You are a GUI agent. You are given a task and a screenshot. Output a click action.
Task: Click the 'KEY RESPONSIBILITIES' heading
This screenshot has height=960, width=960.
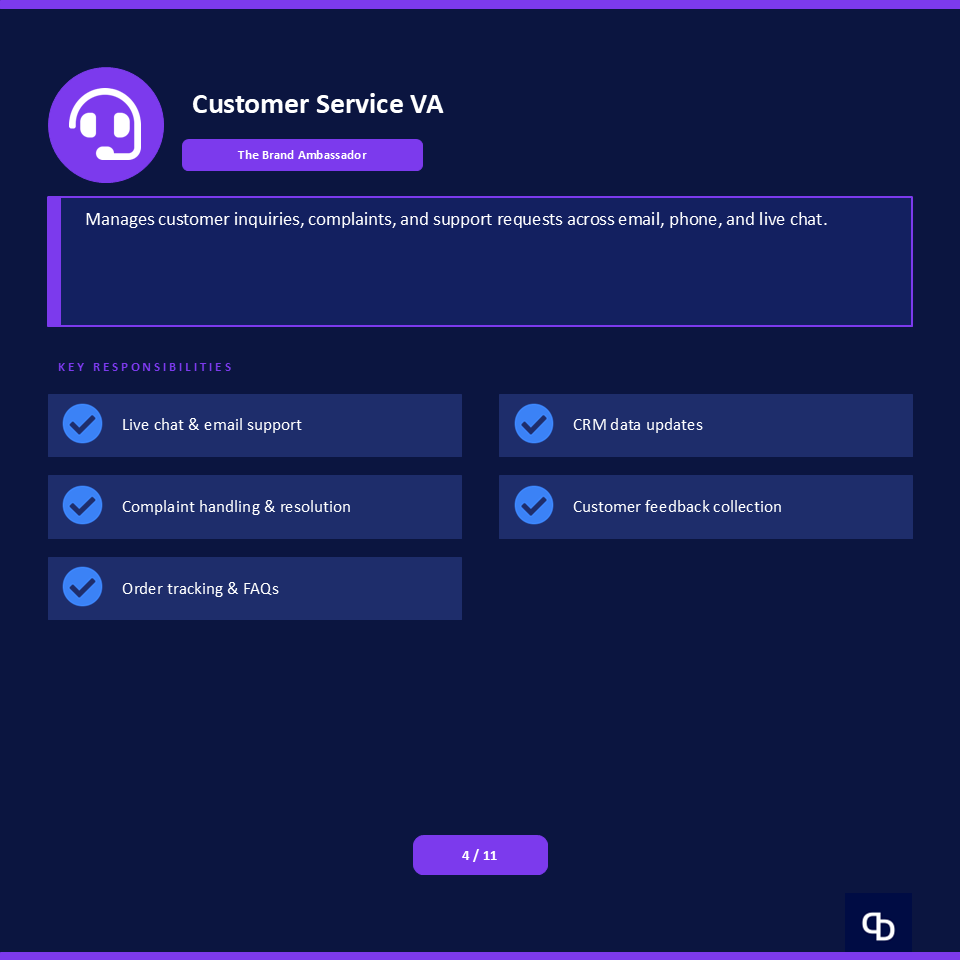point(145,367)
